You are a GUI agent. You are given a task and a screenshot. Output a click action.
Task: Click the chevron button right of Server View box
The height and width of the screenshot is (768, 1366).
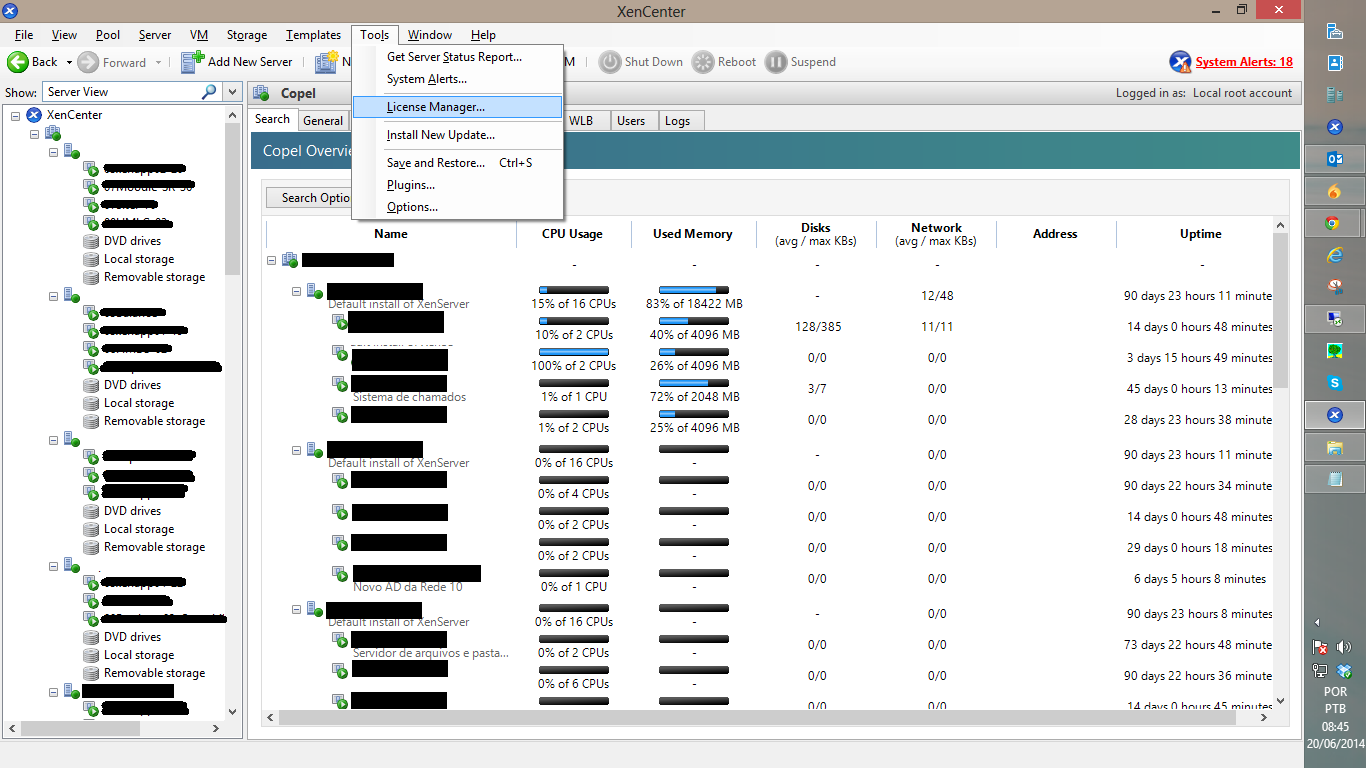point(233,92)
